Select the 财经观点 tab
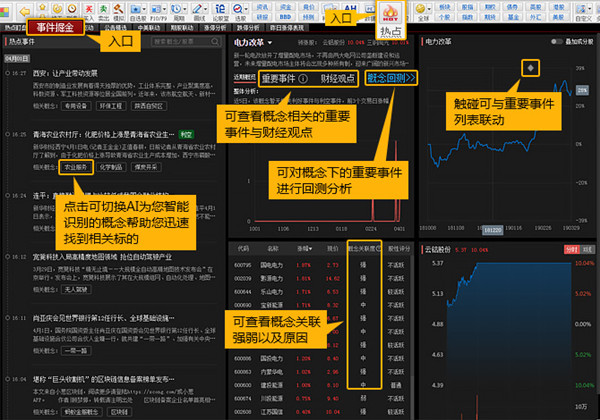600x420 pixels. (338, 79)
